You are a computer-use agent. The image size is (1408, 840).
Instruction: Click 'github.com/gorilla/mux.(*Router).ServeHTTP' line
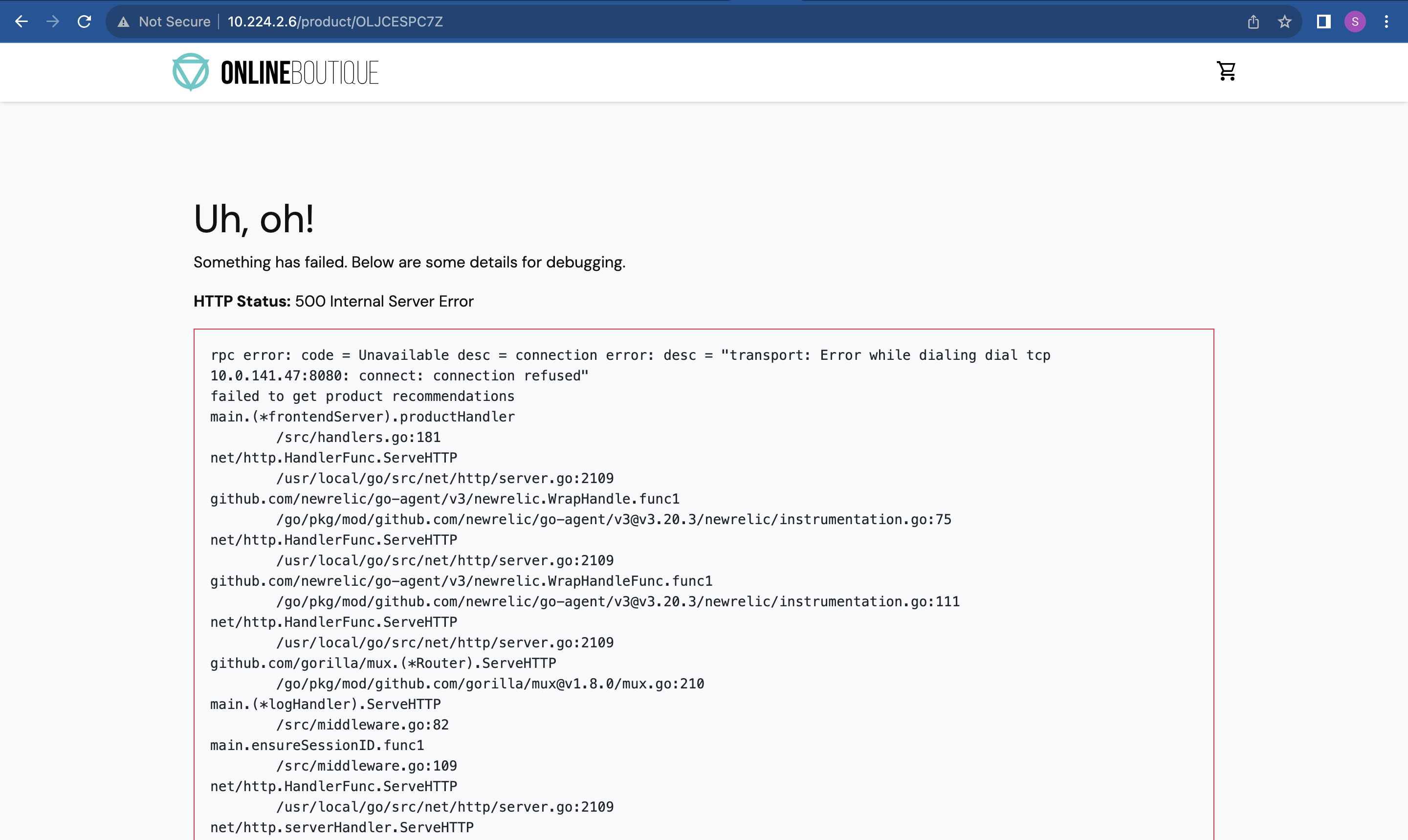(383, 663)
